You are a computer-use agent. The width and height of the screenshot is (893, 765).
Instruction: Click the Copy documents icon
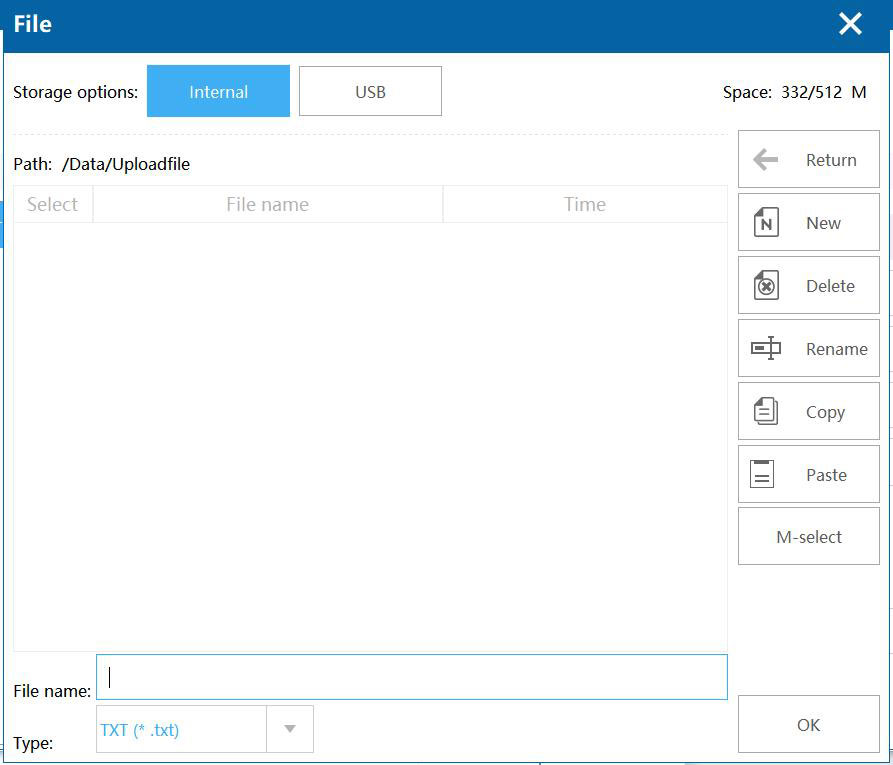pos(766,411)
